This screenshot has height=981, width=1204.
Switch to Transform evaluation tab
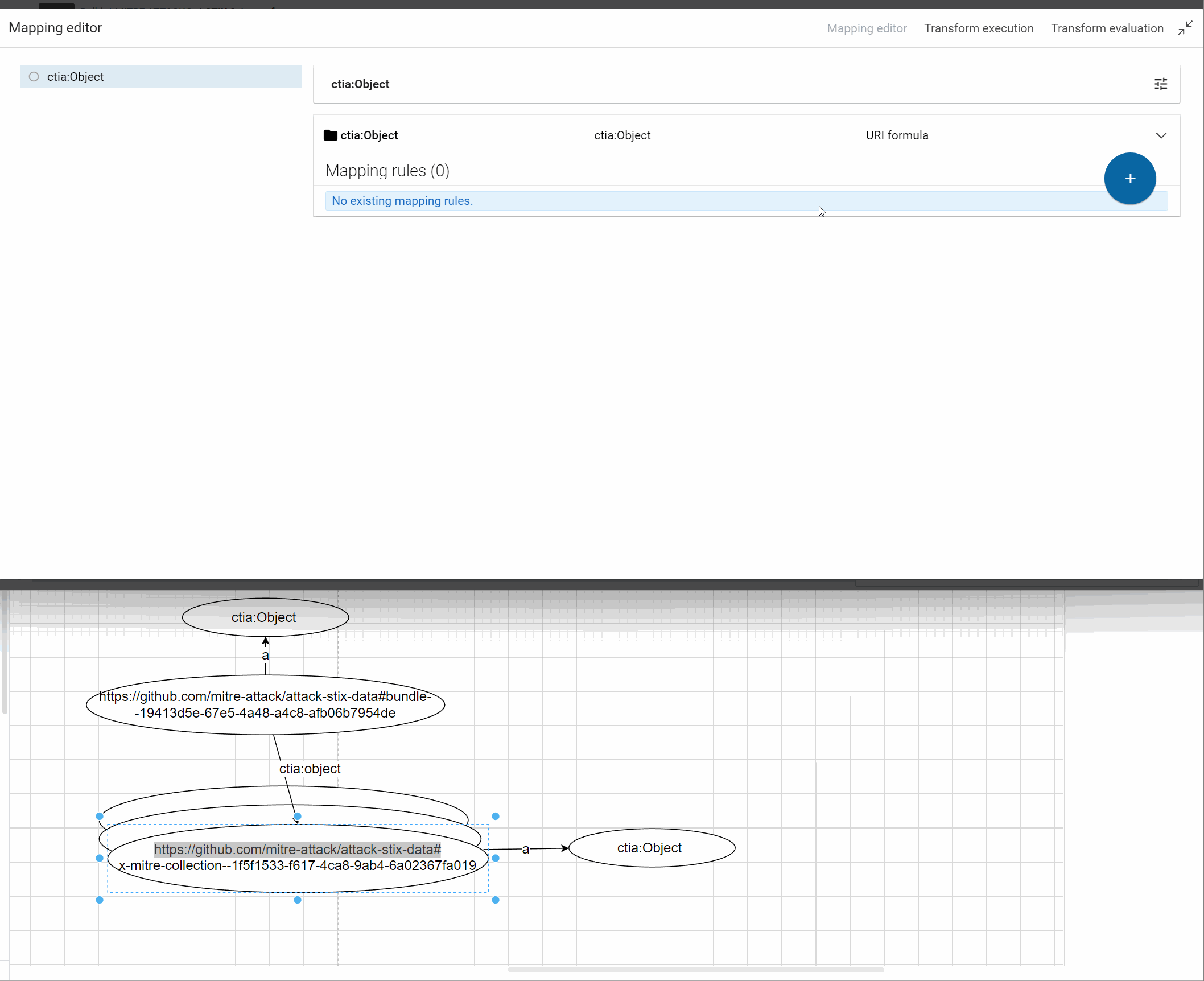click(x=1107, y=28)
